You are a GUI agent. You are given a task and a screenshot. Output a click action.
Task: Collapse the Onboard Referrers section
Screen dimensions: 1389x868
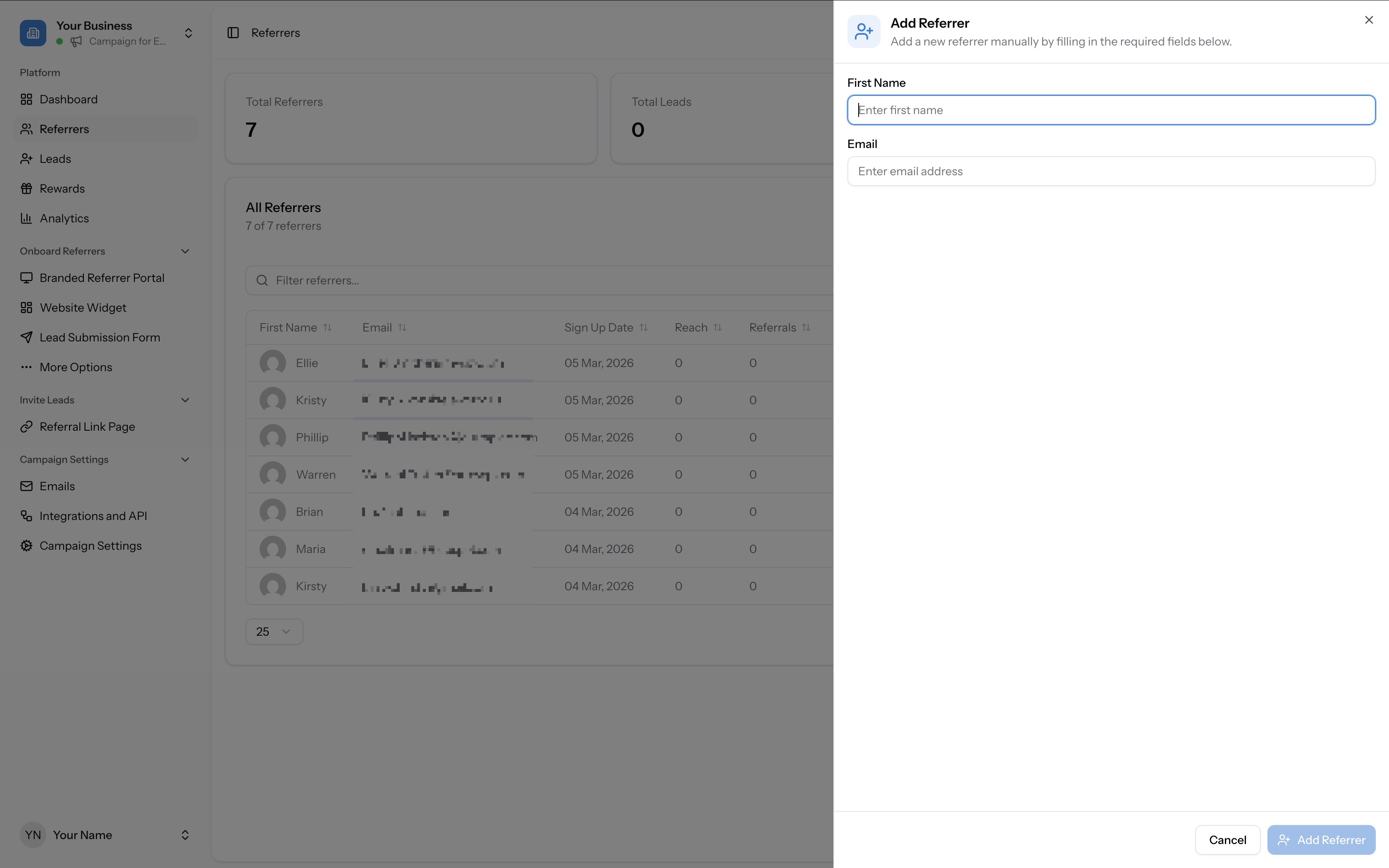click(184, 251)
